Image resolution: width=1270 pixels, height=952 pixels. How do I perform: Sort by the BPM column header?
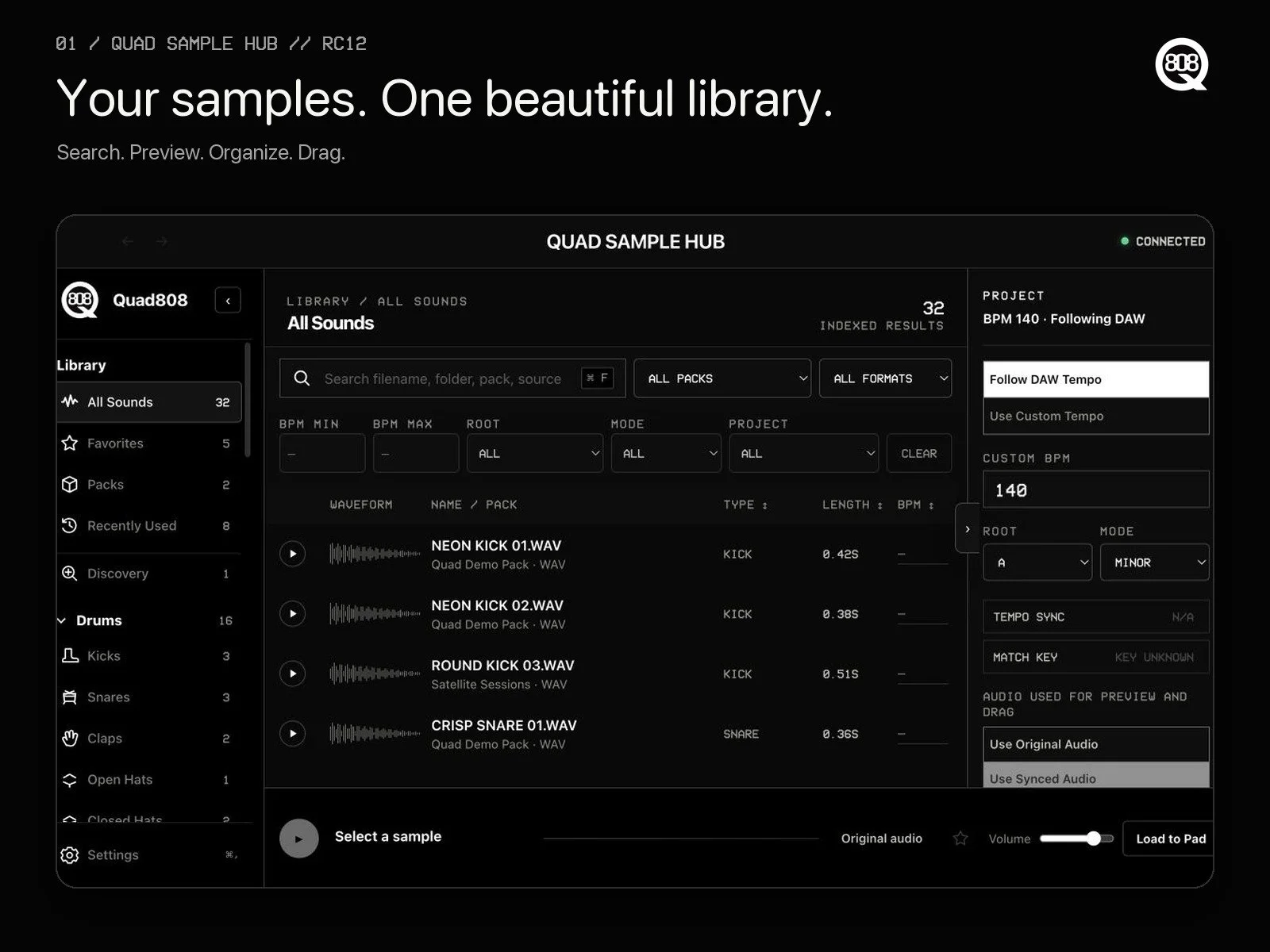[x=915, y=505]
